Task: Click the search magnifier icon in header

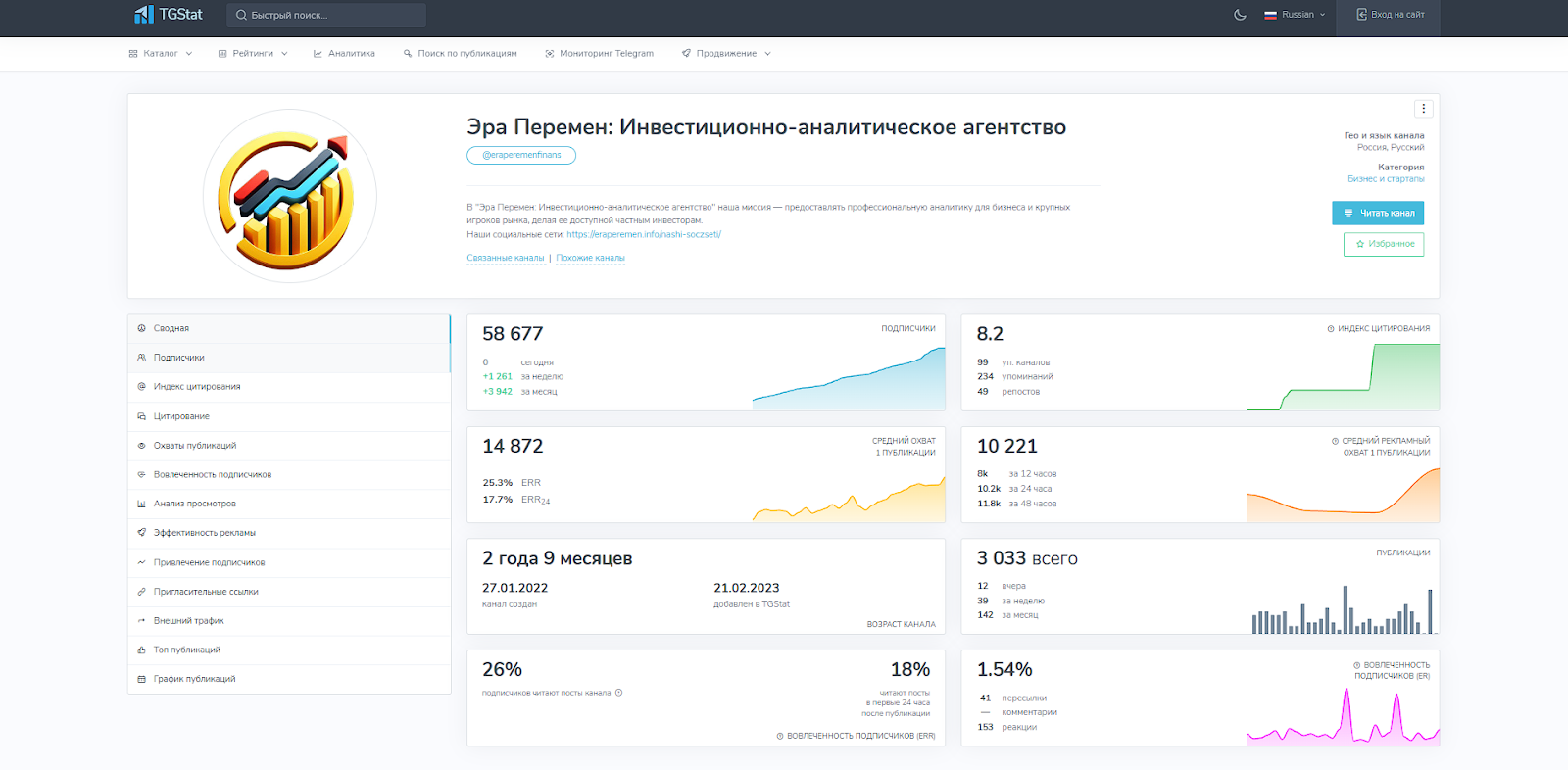Action: (241, 15)
